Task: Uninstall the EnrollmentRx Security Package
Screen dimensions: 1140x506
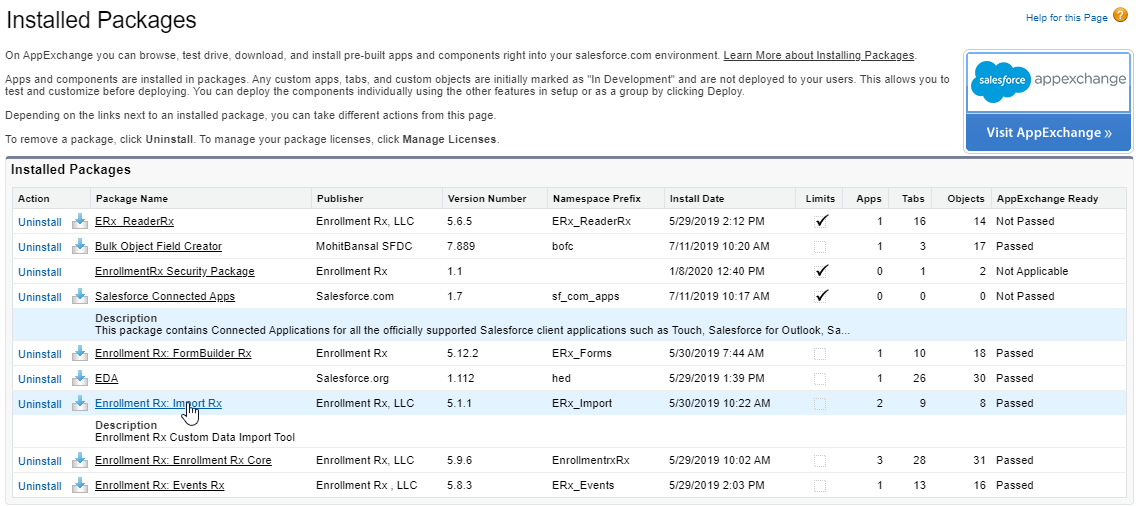Action: click(x=40, y=272)
